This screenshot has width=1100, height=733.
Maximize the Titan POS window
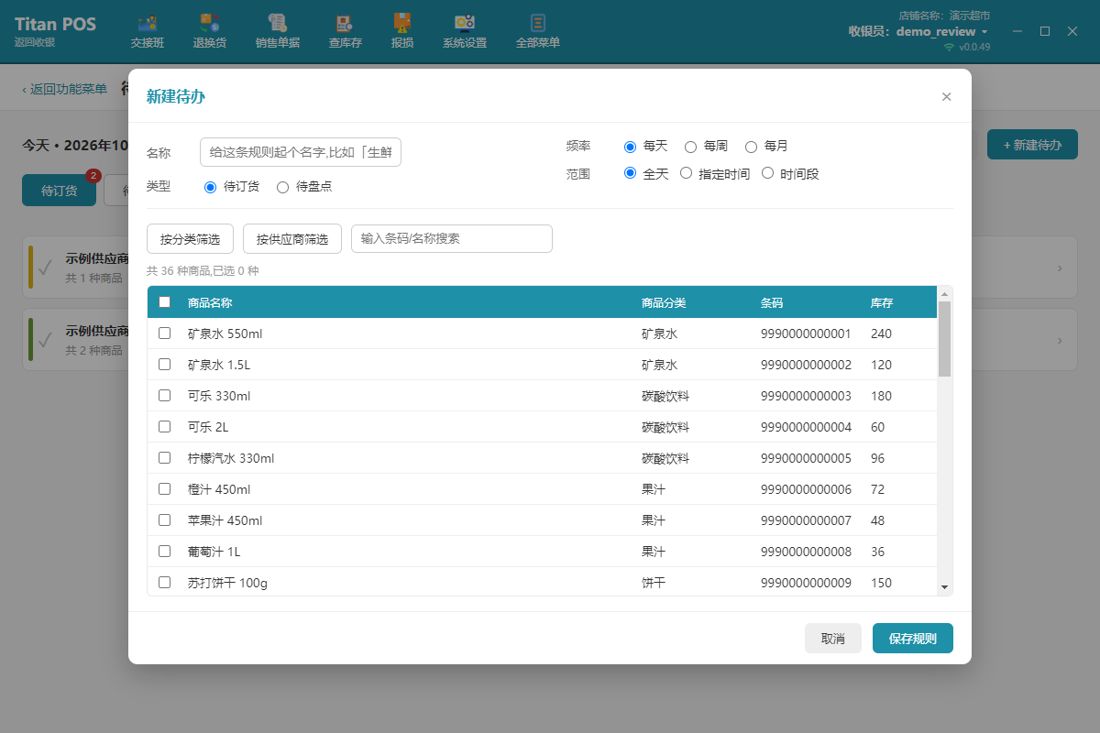[x=1045, y=32]
